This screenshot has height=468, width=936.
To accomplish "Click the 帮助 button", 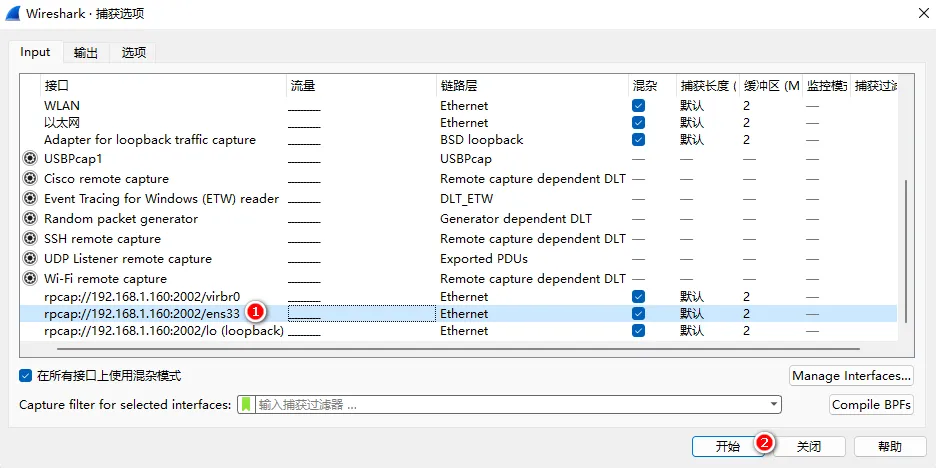I will coord(889,446).
